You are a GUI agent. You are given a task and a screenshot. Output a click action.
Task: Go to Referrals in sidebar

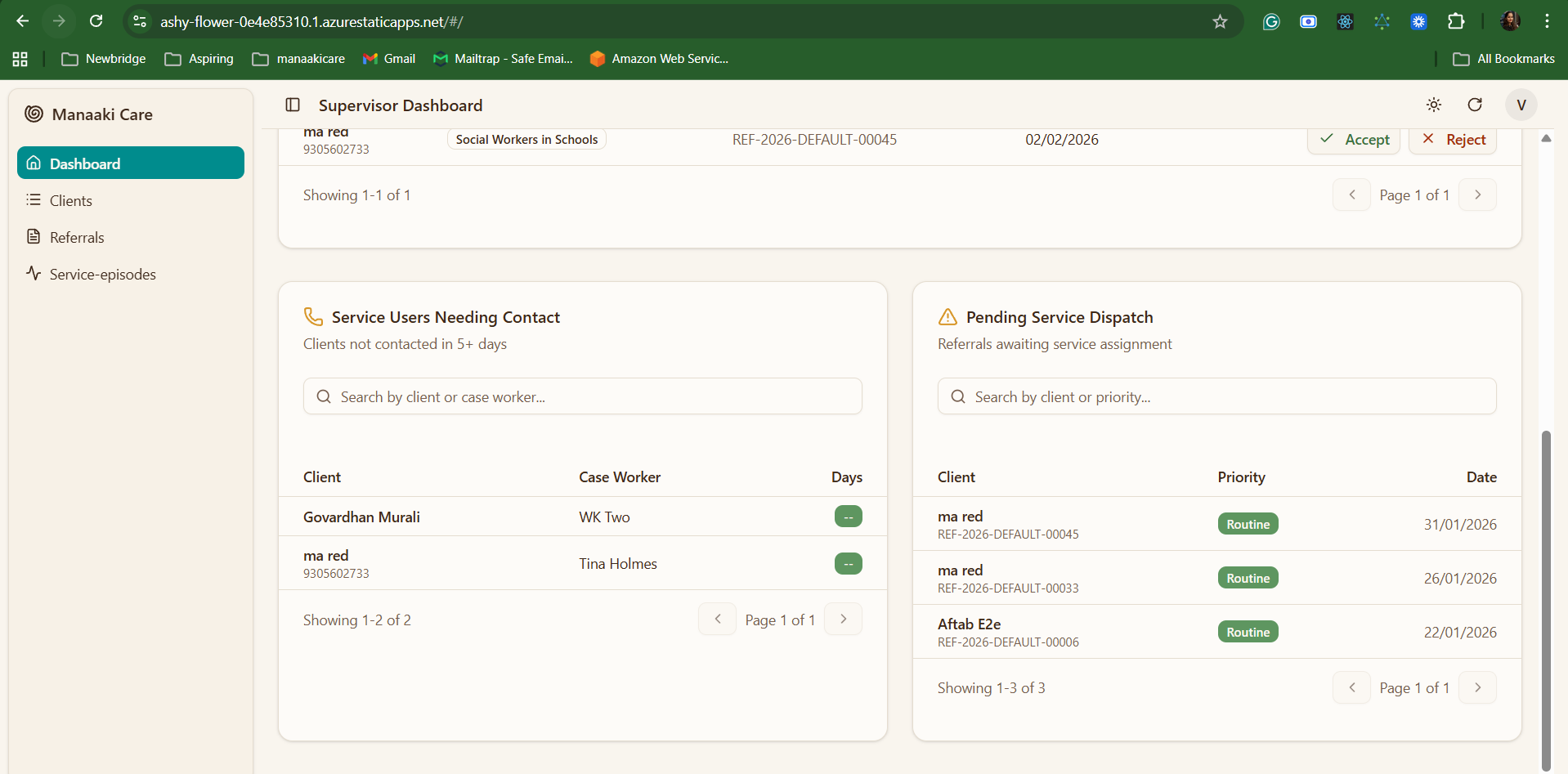pyautogui.click(x=77, y=238)
